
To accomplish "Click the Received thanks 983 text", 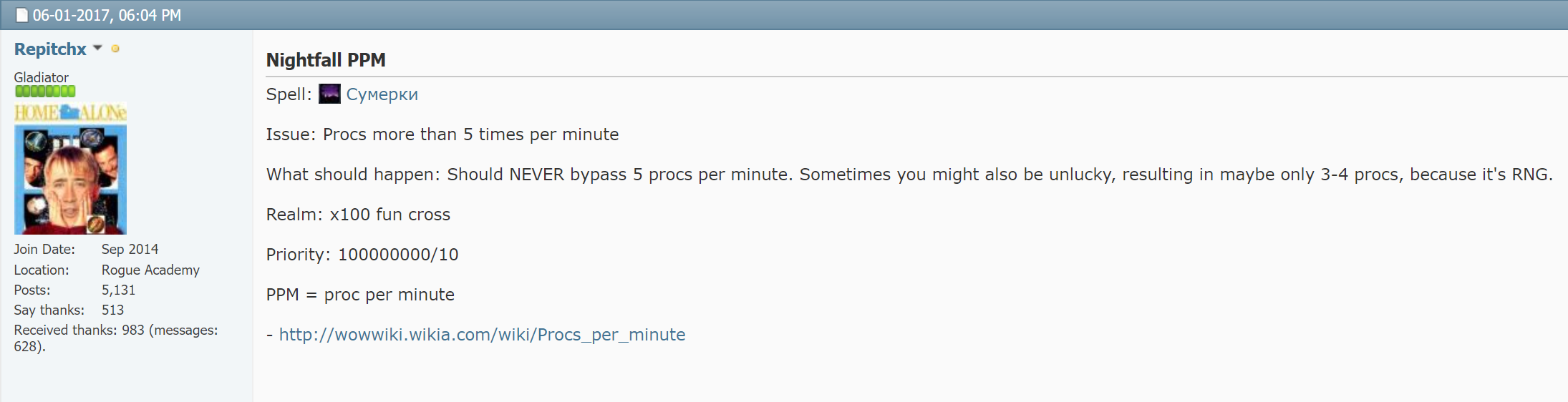I will (x=116, y=338).
